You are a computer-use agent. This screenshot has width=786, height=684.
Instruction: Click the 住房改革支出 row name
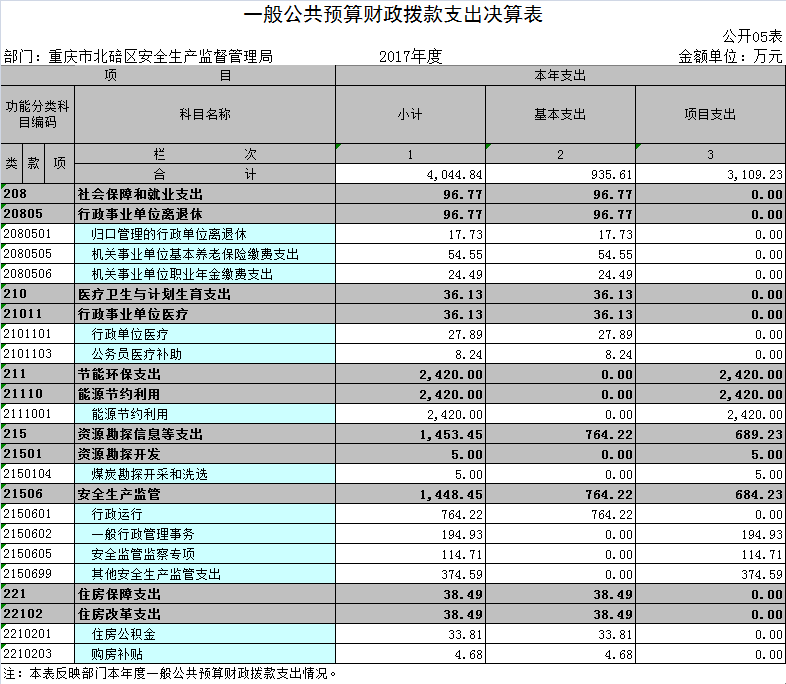coord(205,614)
